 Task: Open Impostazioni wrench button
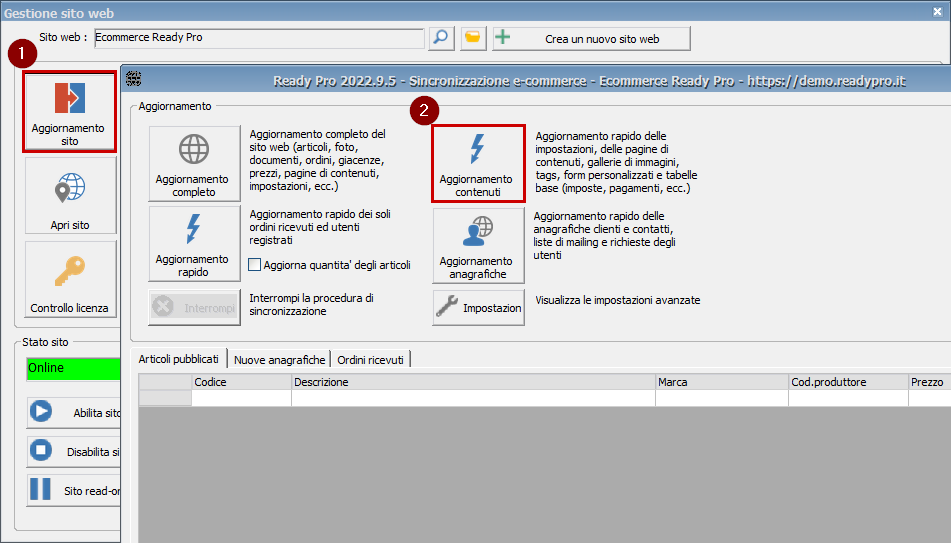point(478,308)
